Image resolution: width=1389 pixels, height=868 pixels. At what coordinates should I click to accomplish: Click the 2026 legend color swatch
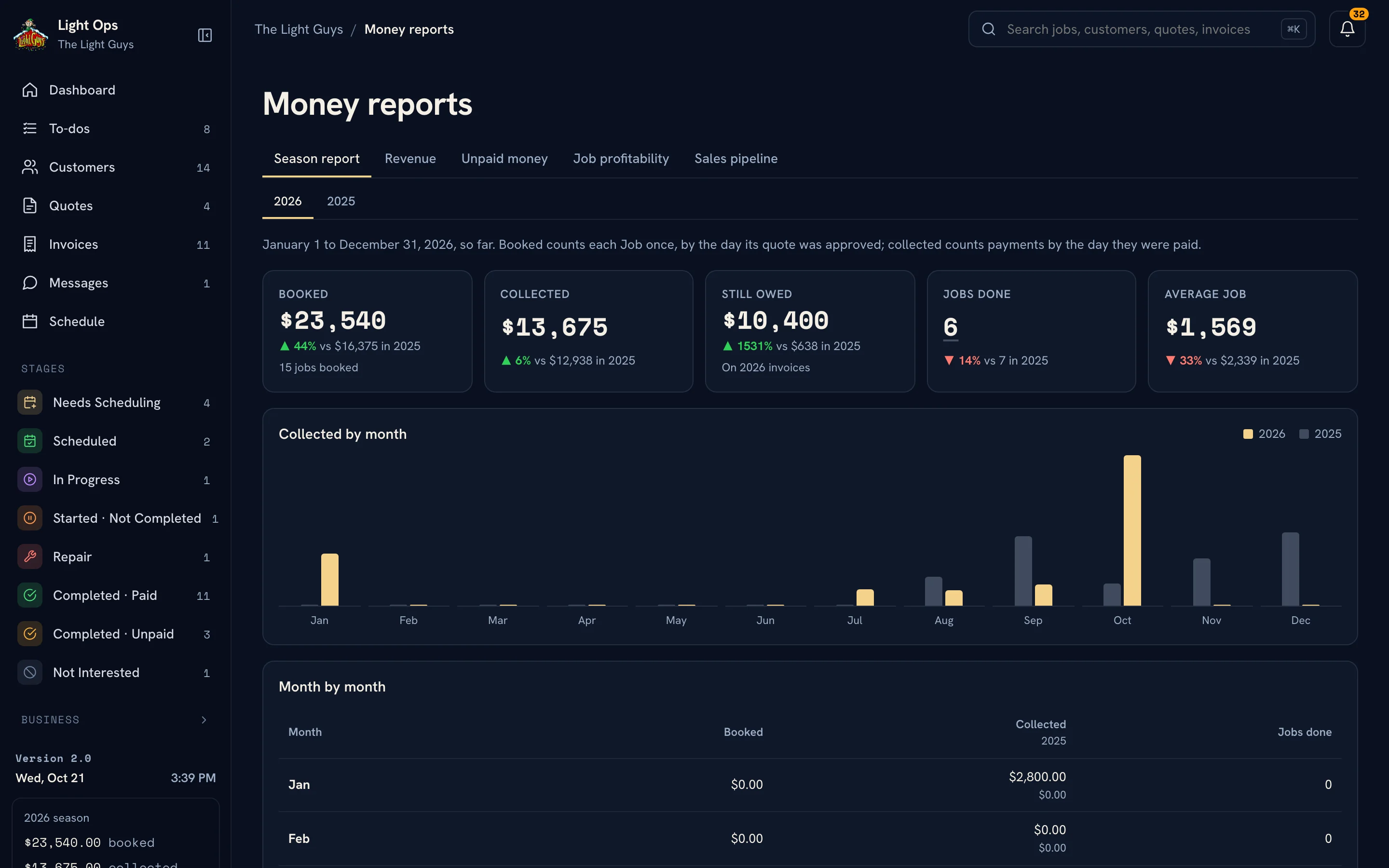pyautogui.click(x=1248, y=434)
